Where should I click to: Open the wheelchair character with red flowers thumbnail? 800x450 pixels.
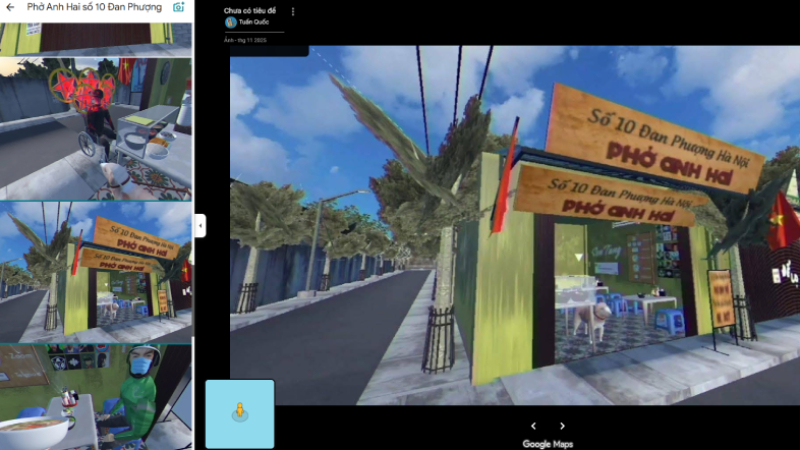click(x=95, y=127)
